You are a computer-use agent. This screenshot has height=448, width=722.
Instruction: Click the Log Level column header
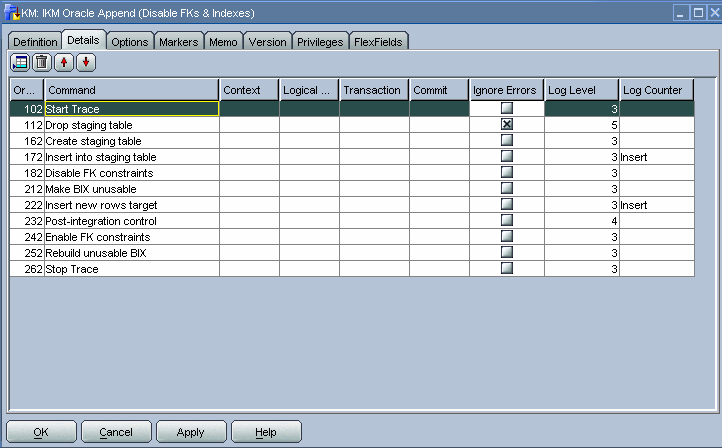click(582, 90)
